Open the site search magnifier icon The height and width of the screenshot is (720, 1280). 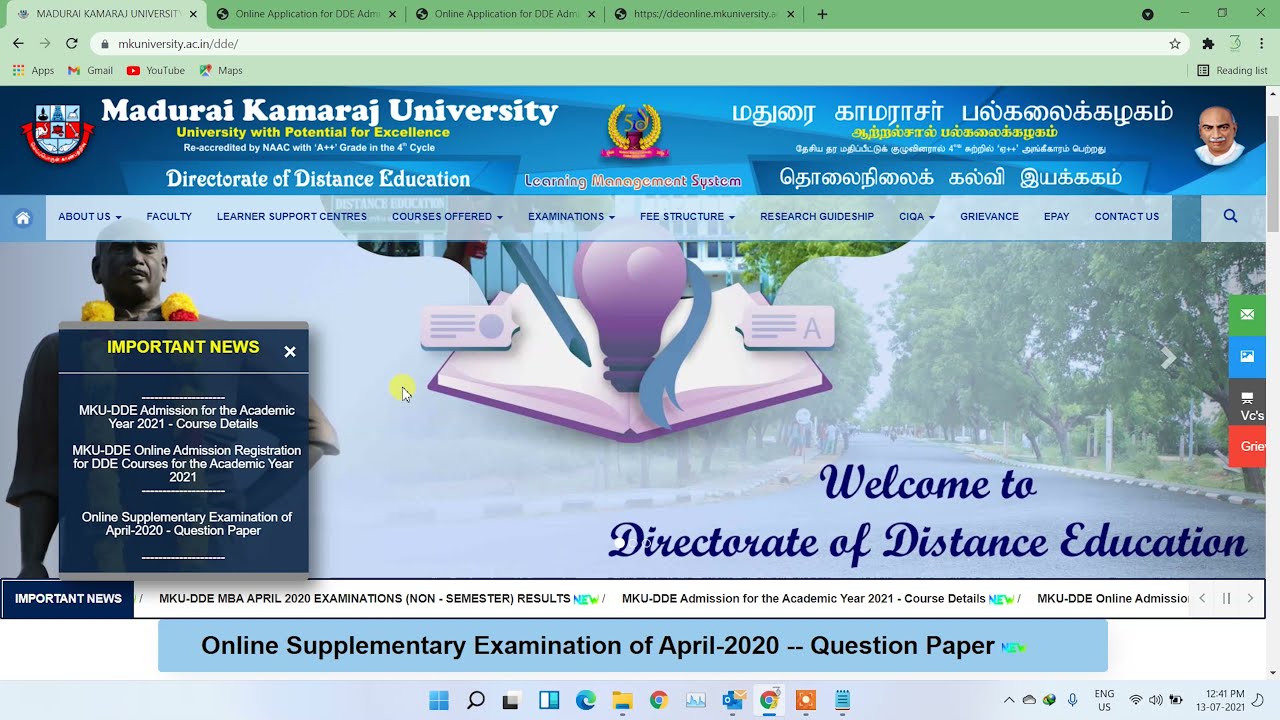tap(1230, 216)
